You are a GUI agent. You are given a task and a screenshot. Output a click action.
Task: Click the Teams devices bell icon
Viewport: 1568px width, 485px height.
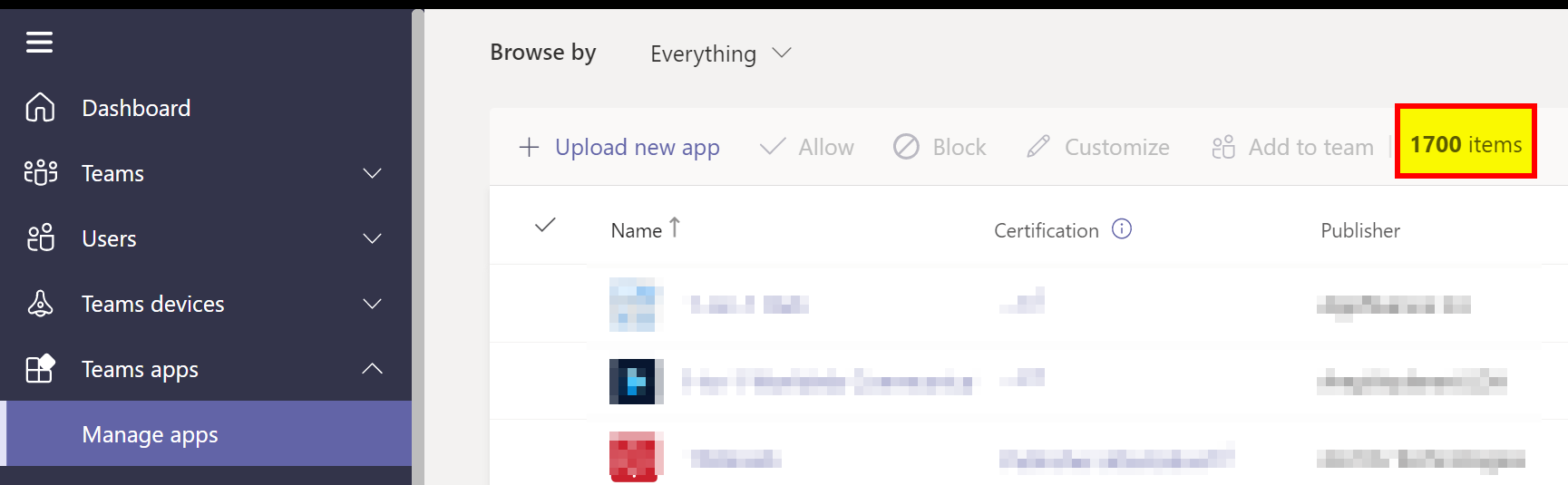pos(40,304)
